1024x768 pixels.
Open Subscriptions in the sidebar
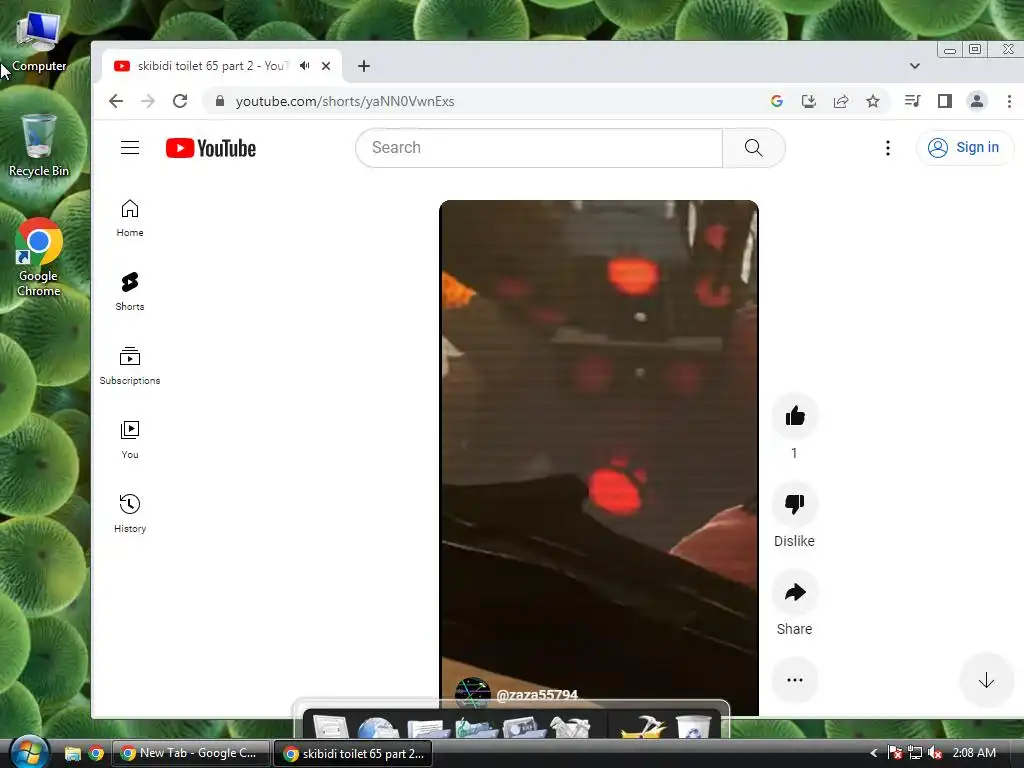(130, 366)
